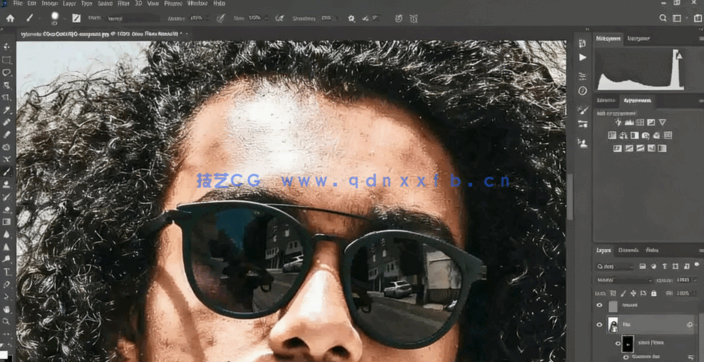Select the Clone Stamp tool

click(7, 184)
